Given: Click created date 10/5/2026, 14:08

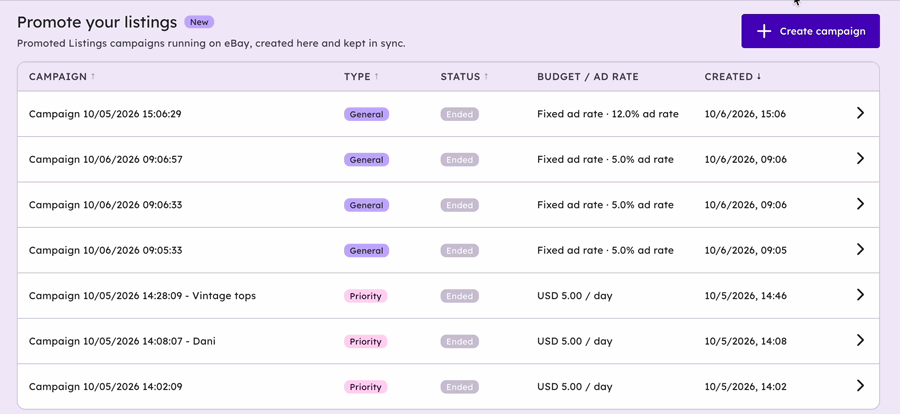Looking at the screenshot, I should pos(745,341).
